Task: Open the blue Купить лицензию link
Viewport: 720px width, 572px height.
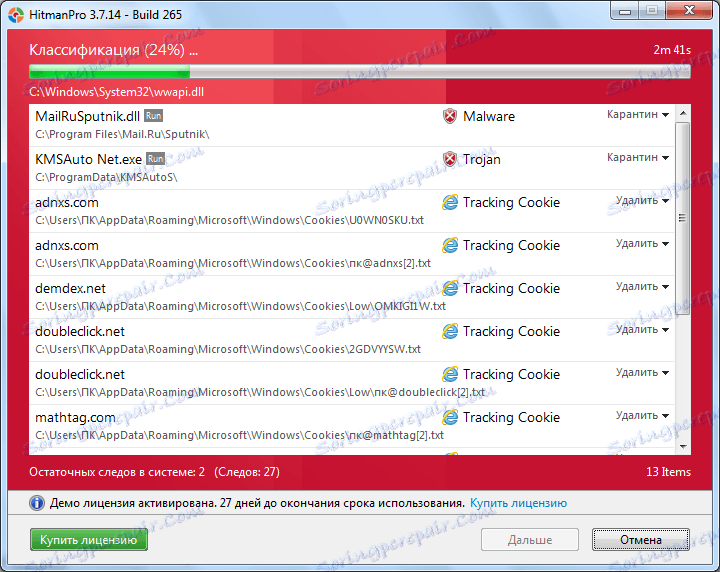Action: 518,503
